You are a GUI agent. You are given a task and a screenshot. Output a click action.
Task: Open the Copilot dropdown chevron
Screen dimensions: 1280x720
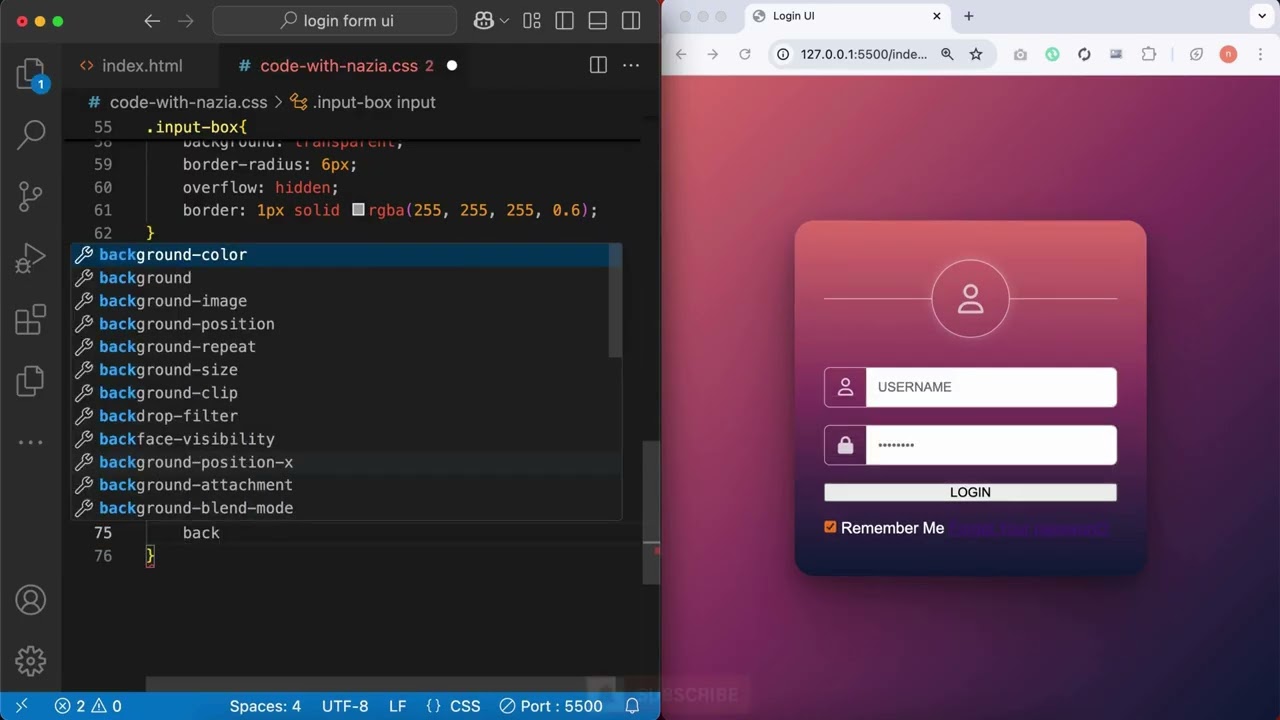pyautogui.click(x=504, y=21)
